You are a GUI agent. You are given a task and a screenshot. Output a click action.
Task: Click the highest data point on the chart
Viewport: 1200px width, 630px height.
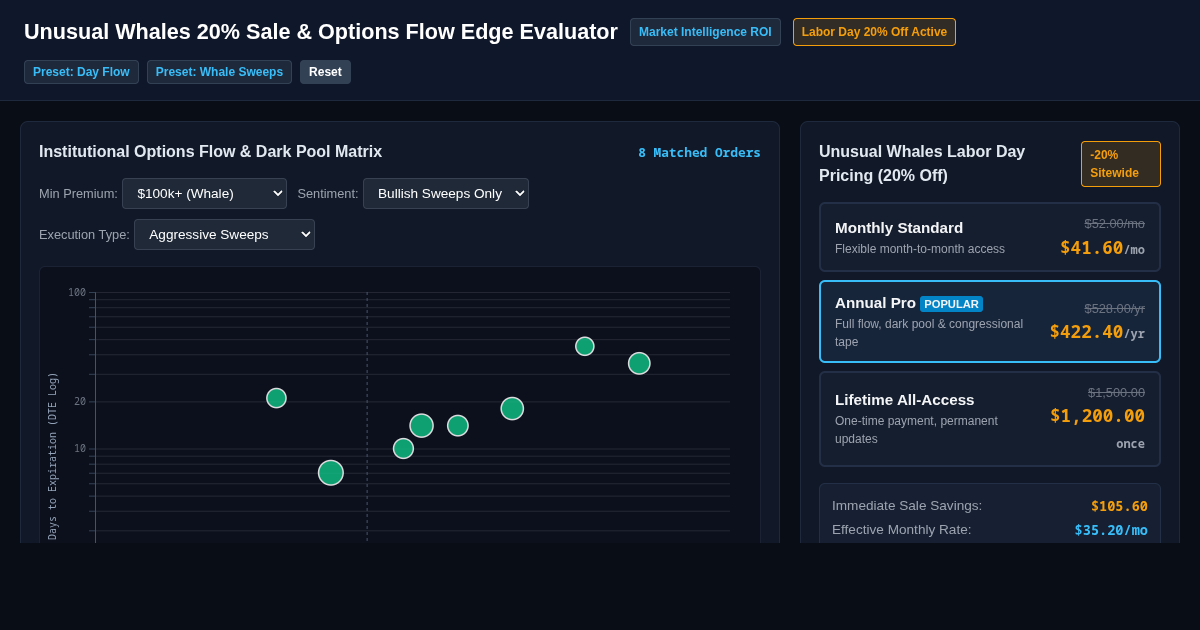click(x=585, y=346)
